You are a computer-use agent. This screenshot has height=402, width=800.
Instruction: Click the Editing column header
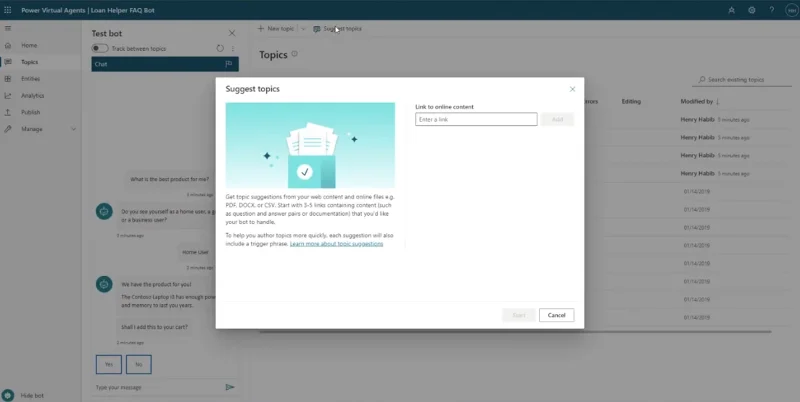click(631, 102)
